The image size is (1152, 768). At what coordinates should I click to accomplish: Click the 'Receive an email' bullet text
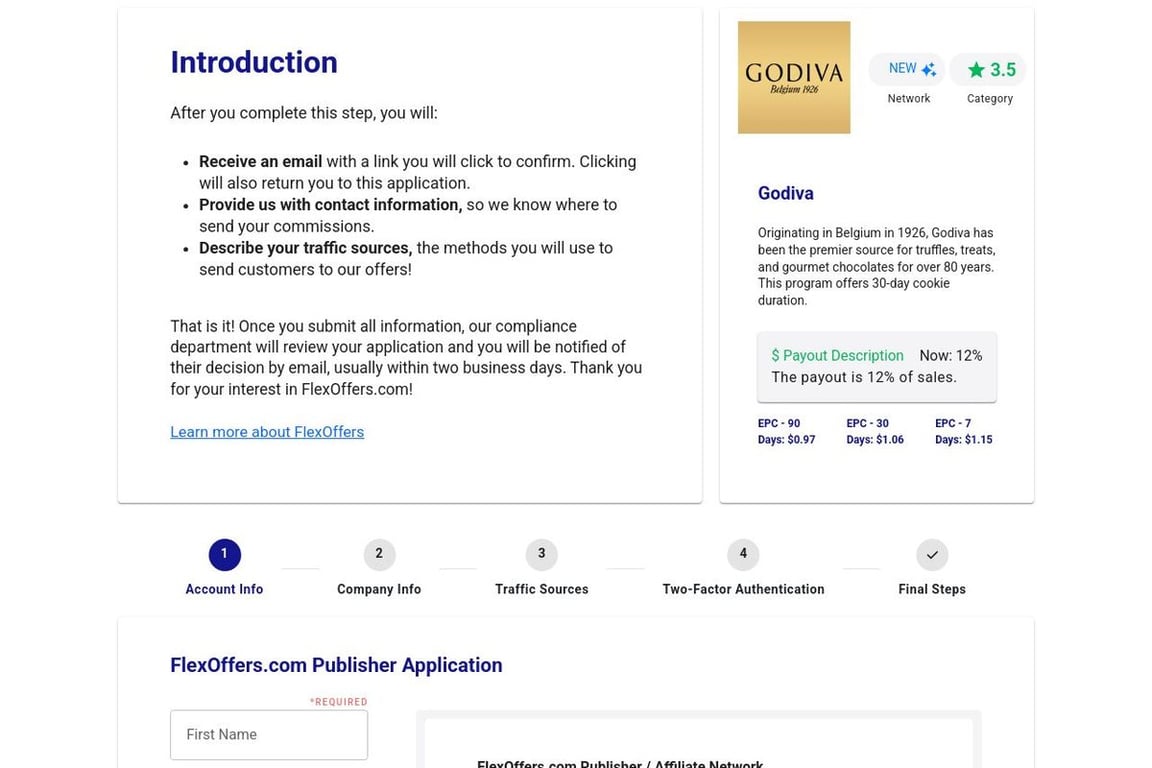(x=260, y=162)
